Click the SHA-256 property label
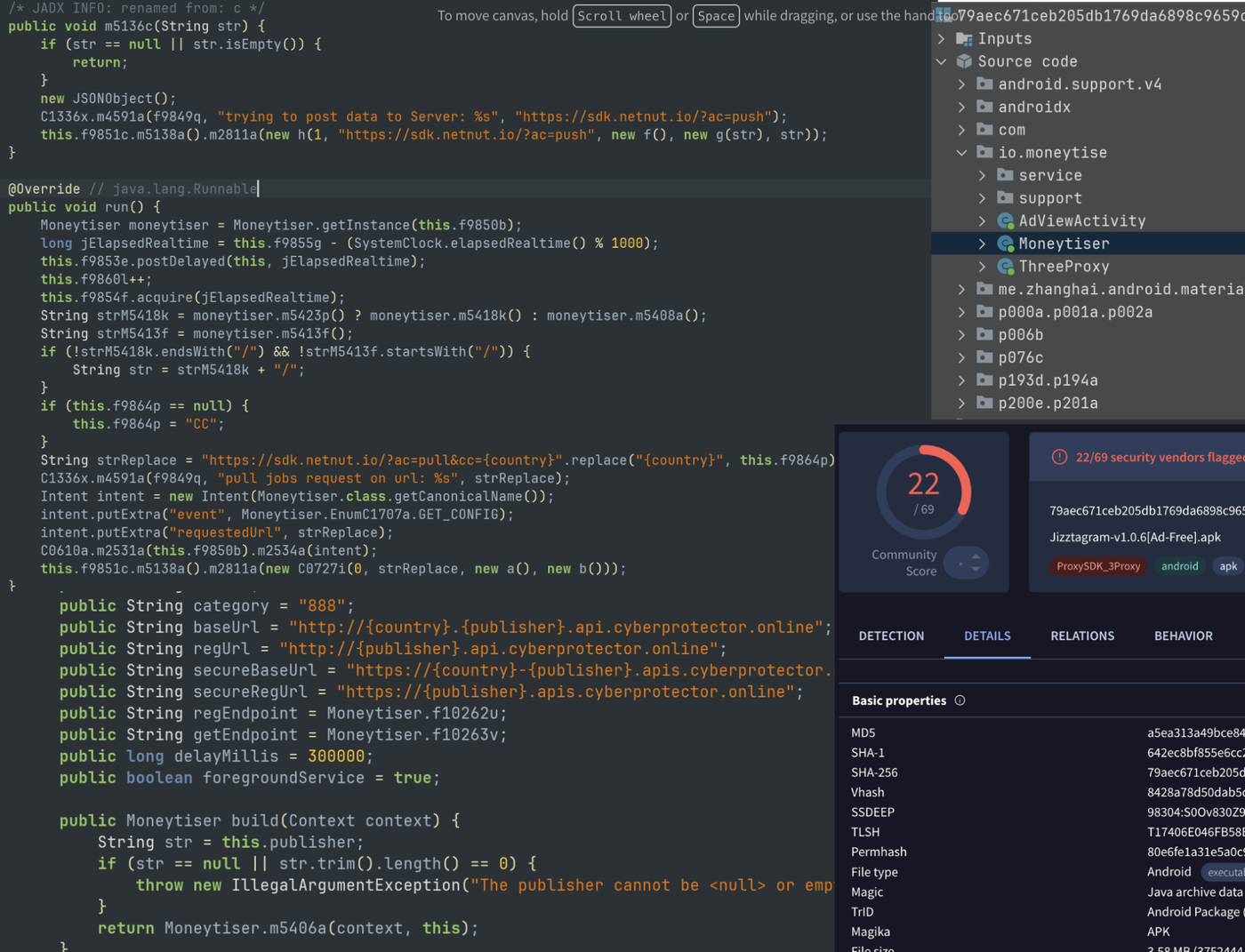This screenshot has width=1245, height=952. (874, 772)
